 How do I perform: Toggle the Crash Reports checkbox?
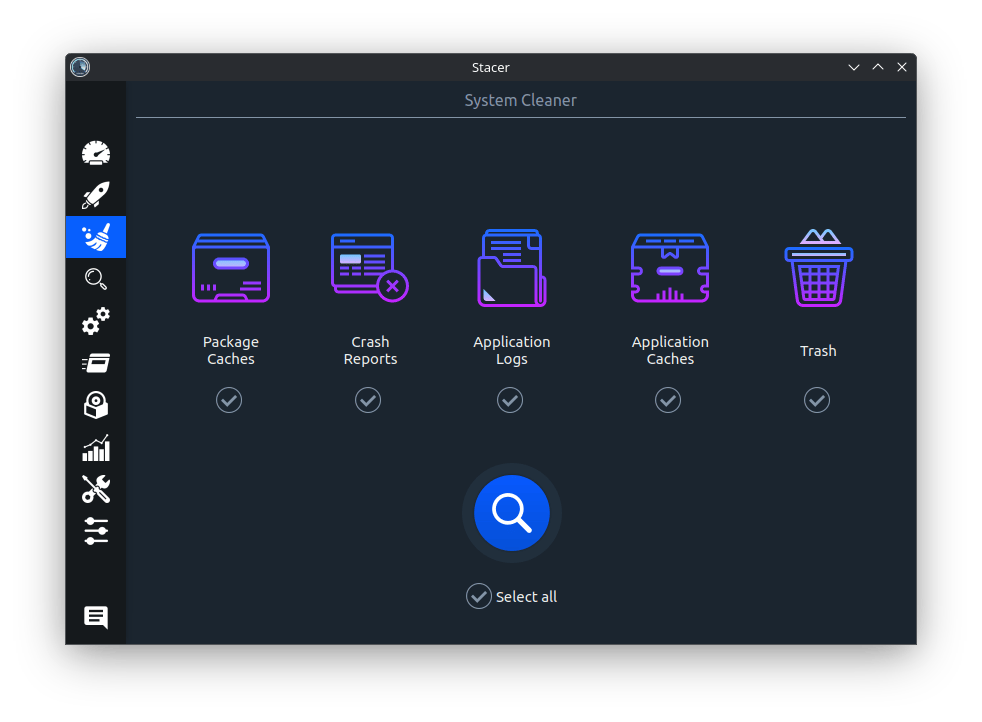pos(368,400)
